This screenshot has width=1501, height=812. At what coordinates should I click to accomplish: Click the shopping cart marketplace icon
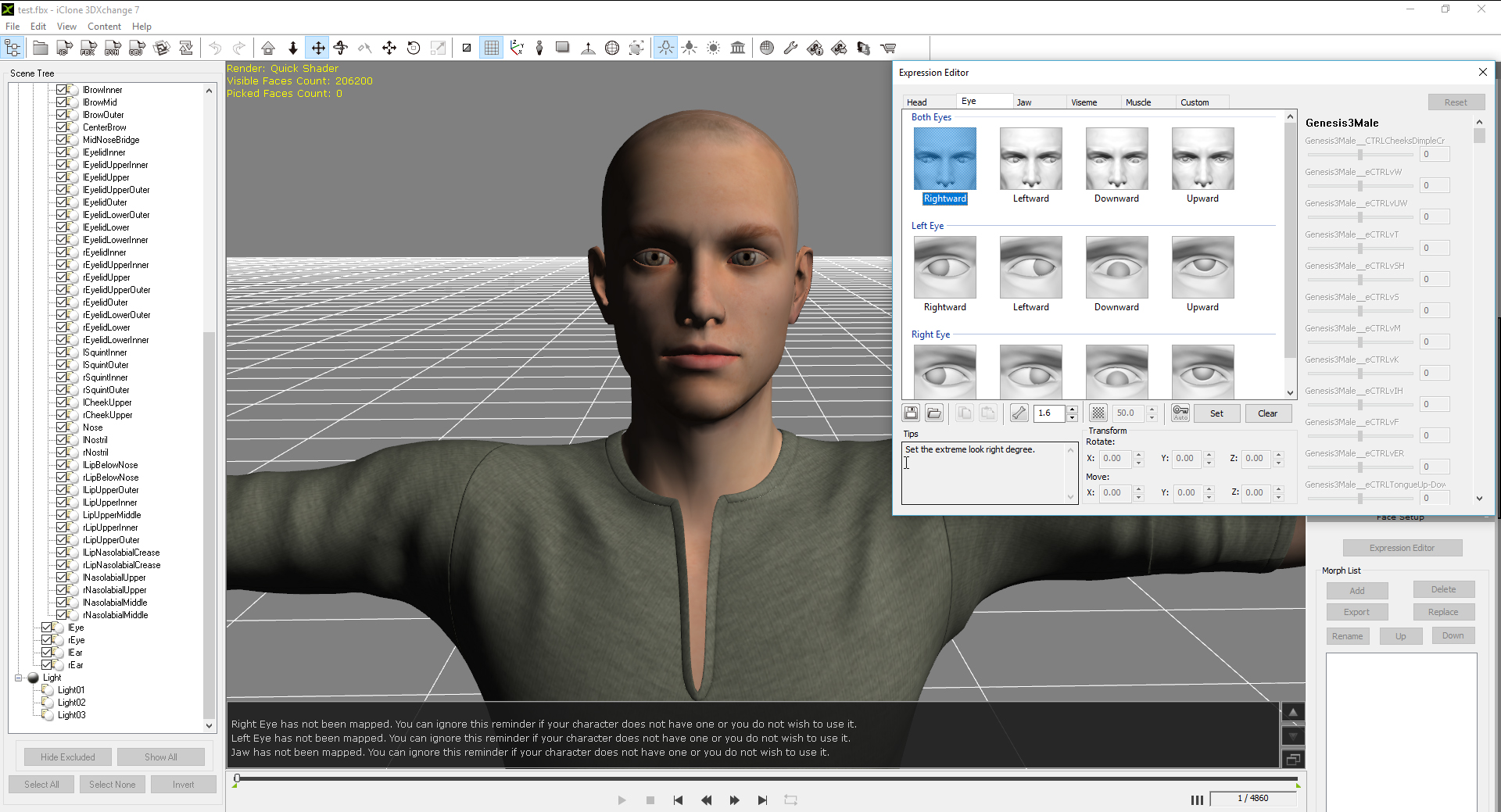coord(888,48)
